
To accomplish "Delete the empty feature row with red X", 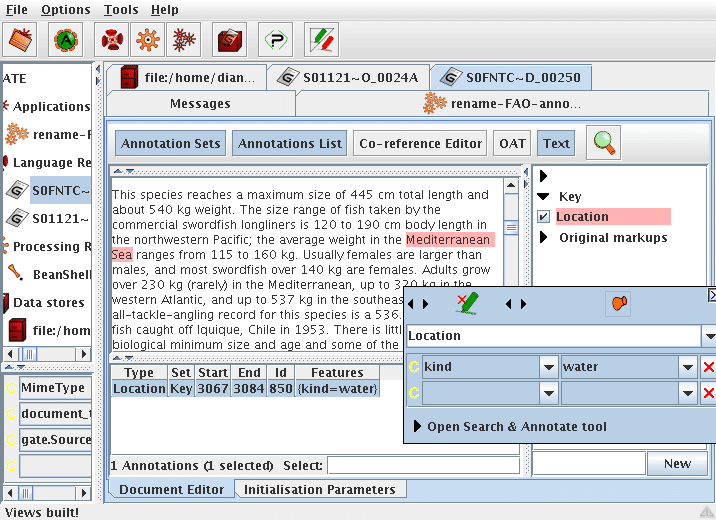I will tap(708, 393).
